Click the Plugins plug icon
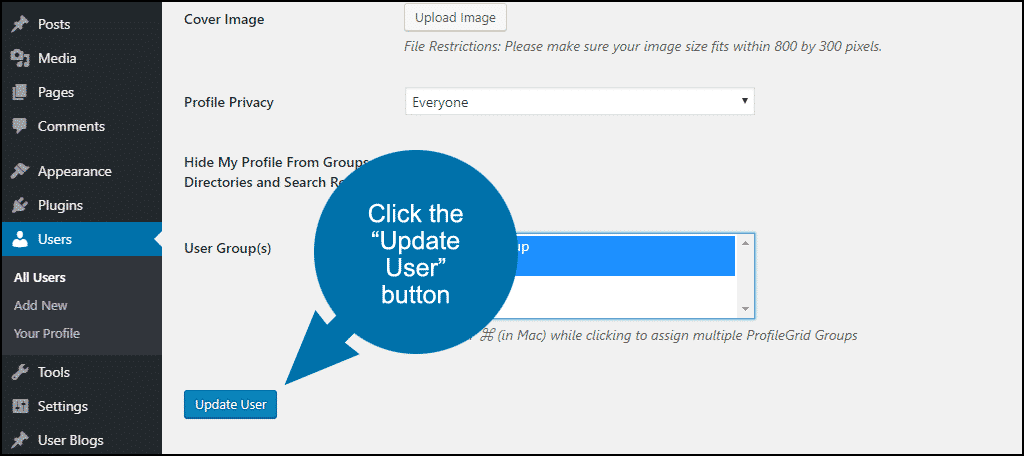Image resolution: width=1024 pixels, height=456 pixels. point(21,205)
